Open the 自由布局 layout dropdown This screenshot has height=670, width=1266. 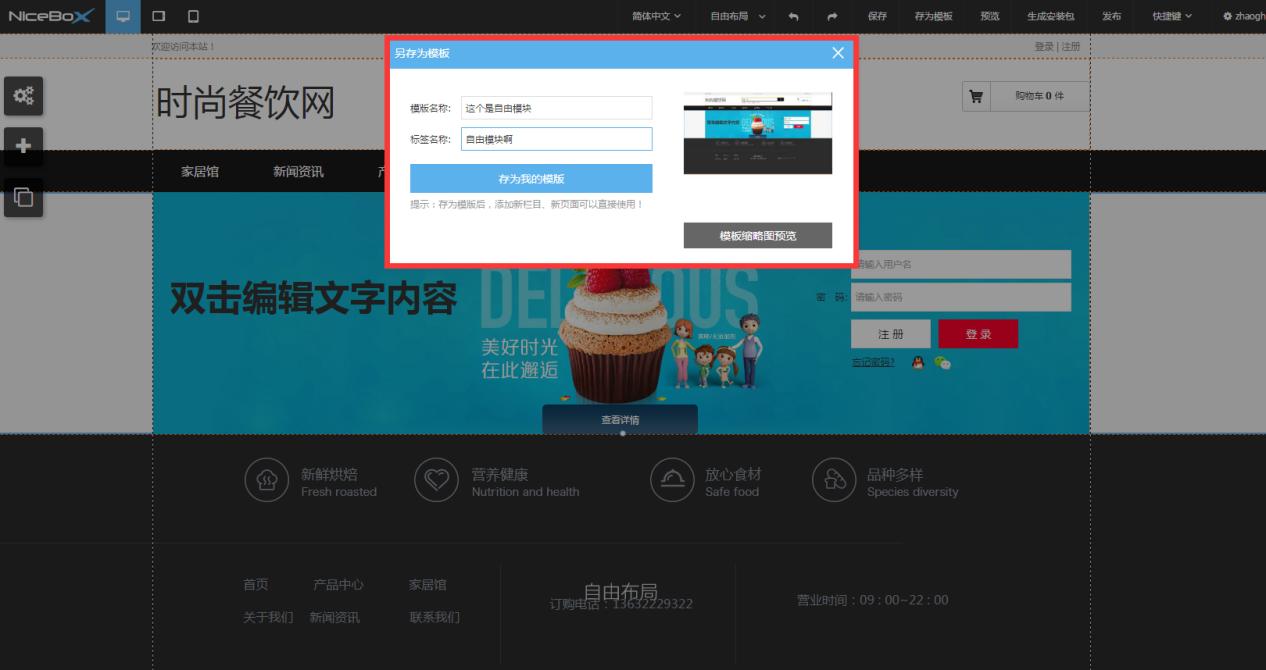[x=734, y=15]
